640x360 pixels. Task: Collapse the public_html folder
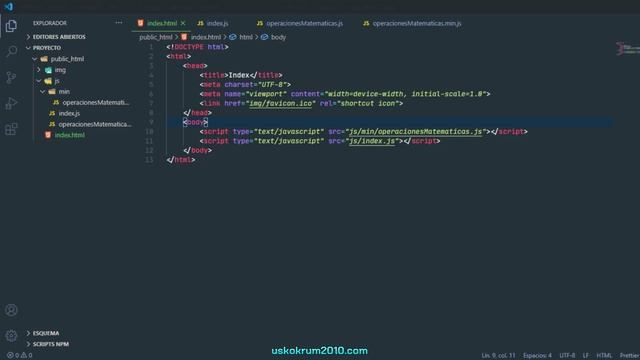[67, 59]
